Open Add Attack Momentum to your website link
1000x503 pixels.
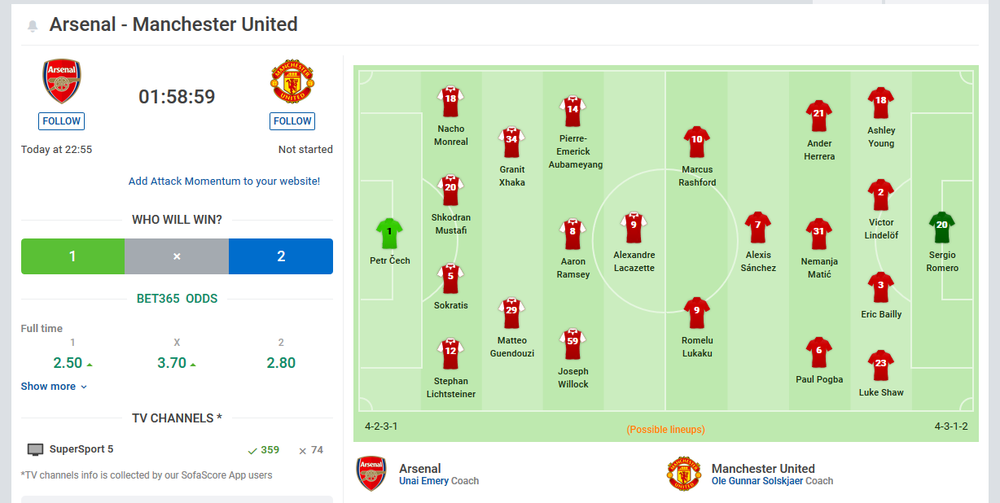(224, 181)
